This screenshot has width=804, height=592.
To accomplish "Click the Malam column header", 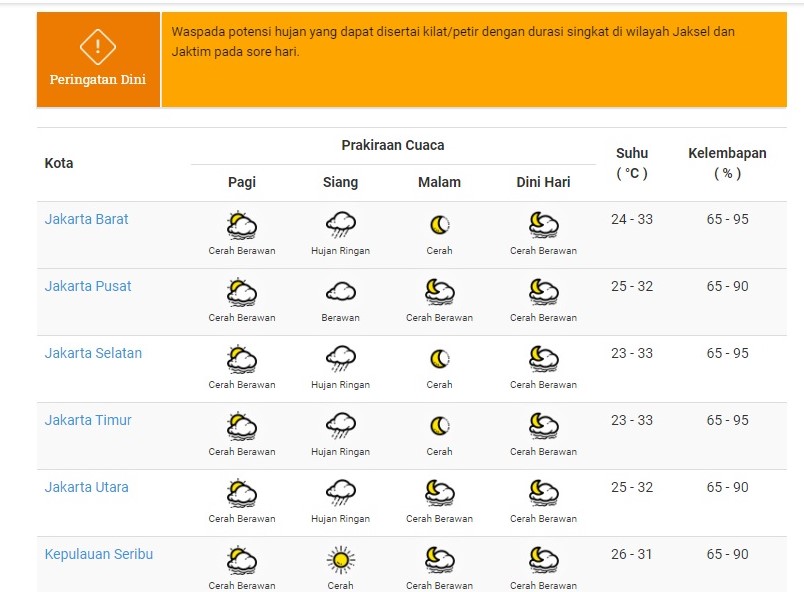I will coord(439,182).
